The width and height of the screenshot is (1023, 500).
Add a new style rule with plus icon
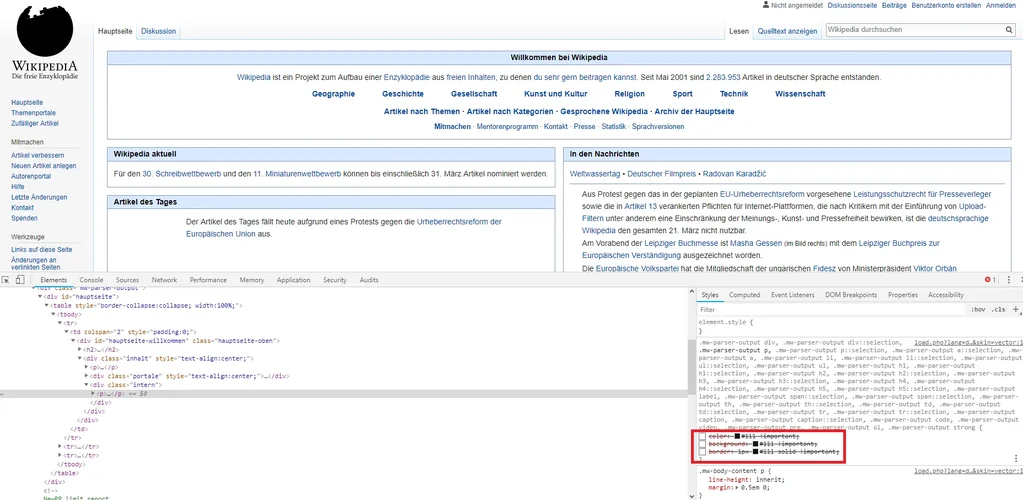[x=1016, y=309]
